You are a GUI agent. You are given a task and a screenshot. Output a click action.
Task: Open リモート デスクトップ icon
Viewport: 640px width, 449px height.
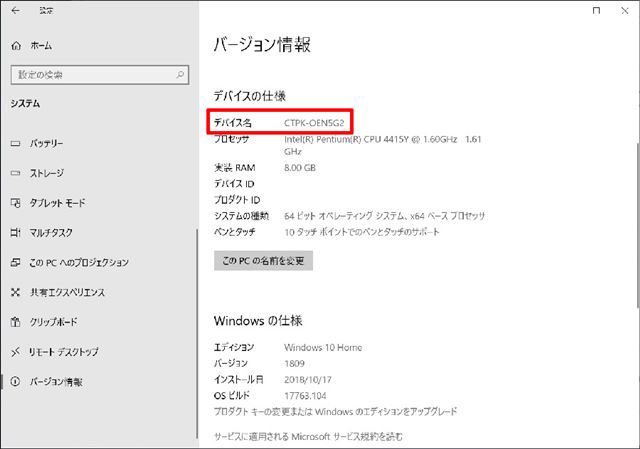[16, 352]
